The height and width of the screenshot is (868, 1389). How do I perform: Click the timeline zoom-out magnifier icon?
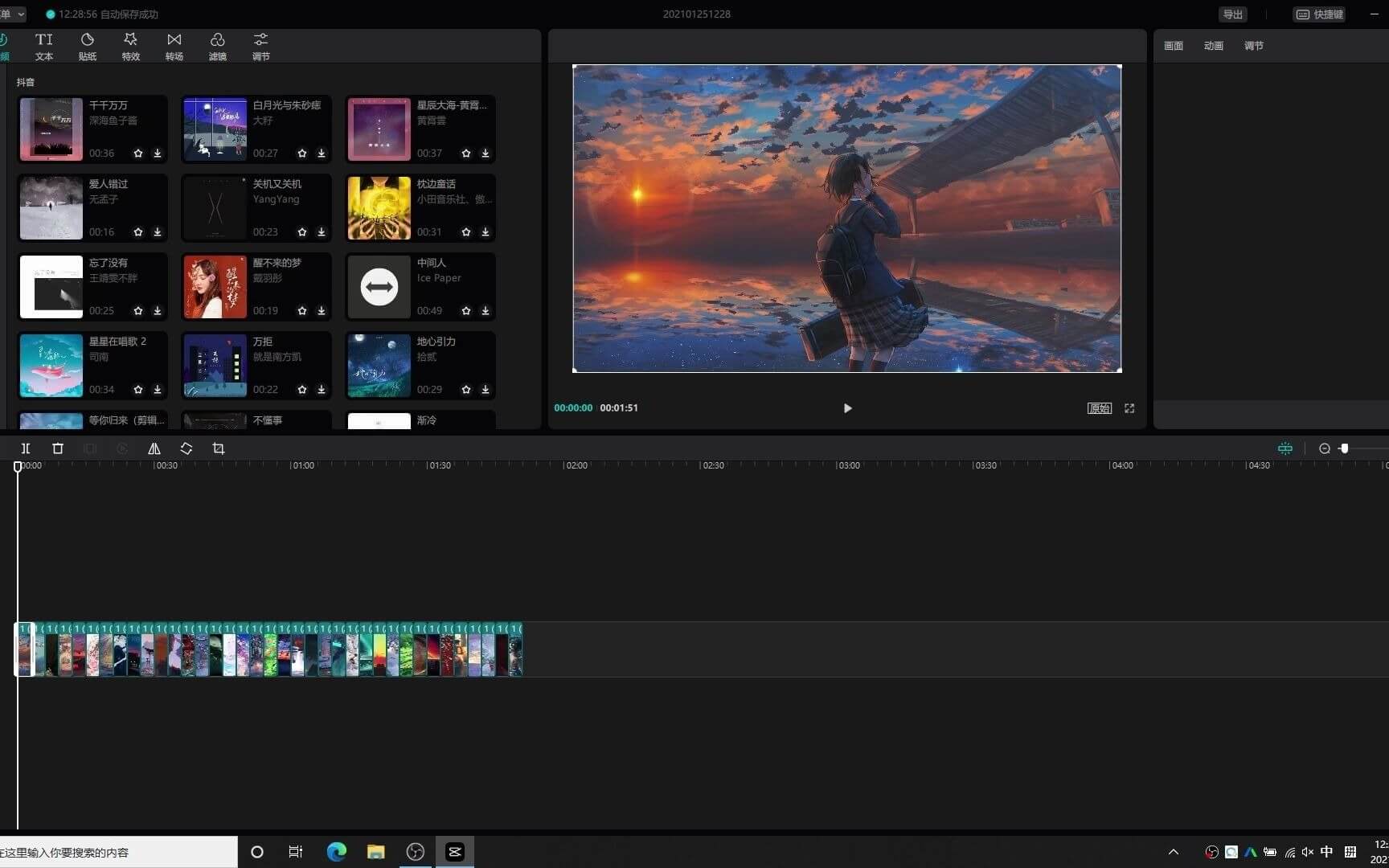(1325, 448)
